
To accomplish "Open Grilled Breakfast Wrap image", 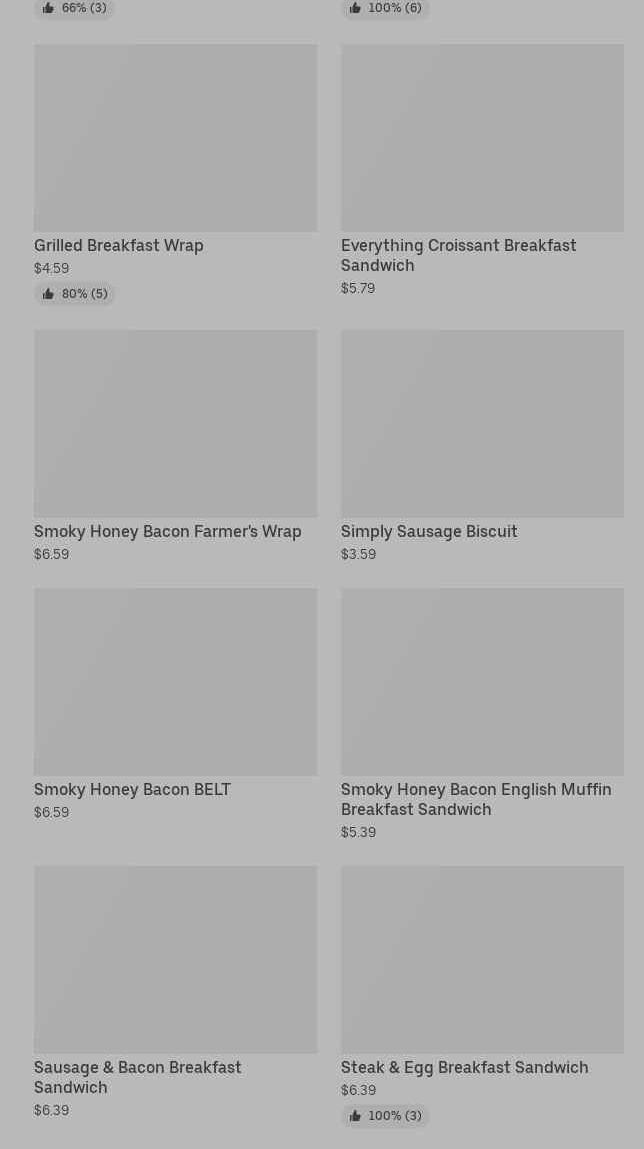I will click(175, 138).
